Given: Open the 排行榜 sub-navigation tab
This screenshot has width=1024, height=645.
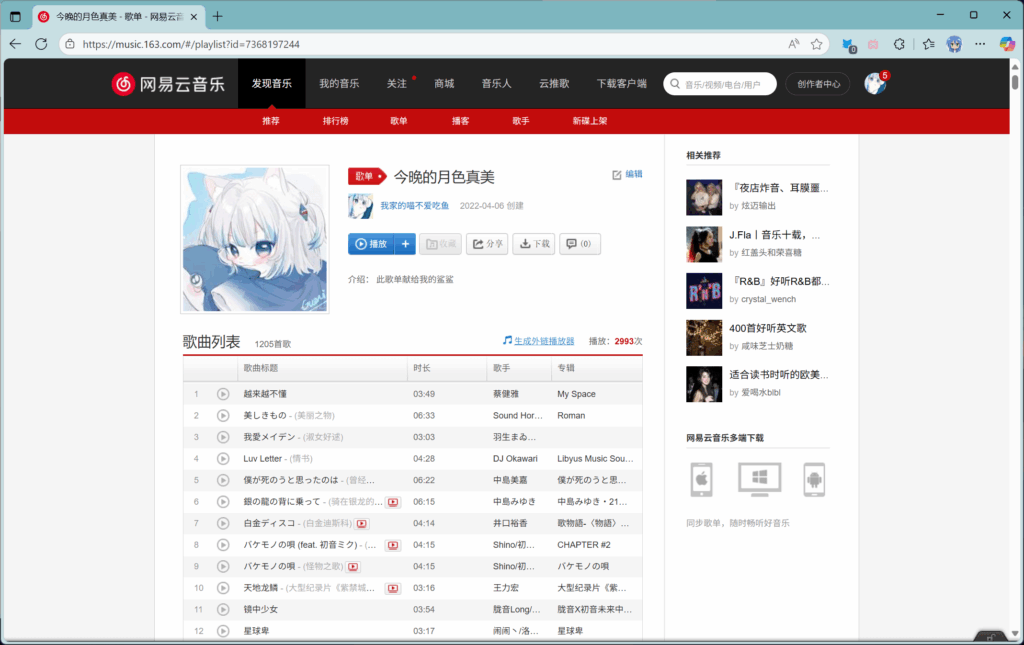Looking at the screenshot, I should coord(335,121).
